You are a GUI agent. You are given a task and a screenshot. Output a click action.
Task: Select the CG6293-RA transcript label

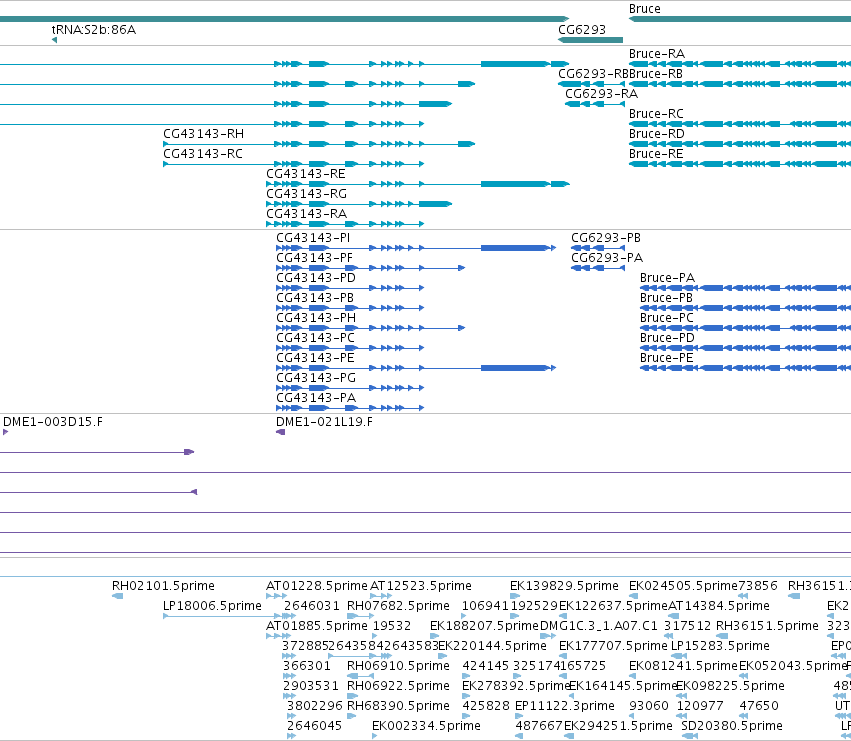pos(601,94)
